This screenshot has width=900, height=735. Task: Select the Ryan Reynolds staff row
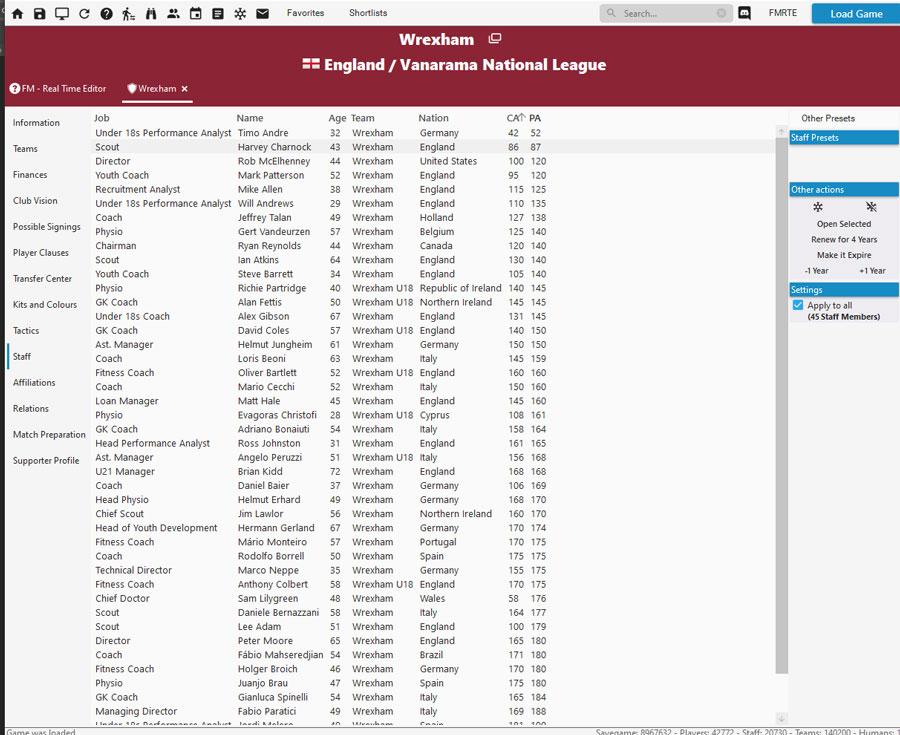(435, 246)
